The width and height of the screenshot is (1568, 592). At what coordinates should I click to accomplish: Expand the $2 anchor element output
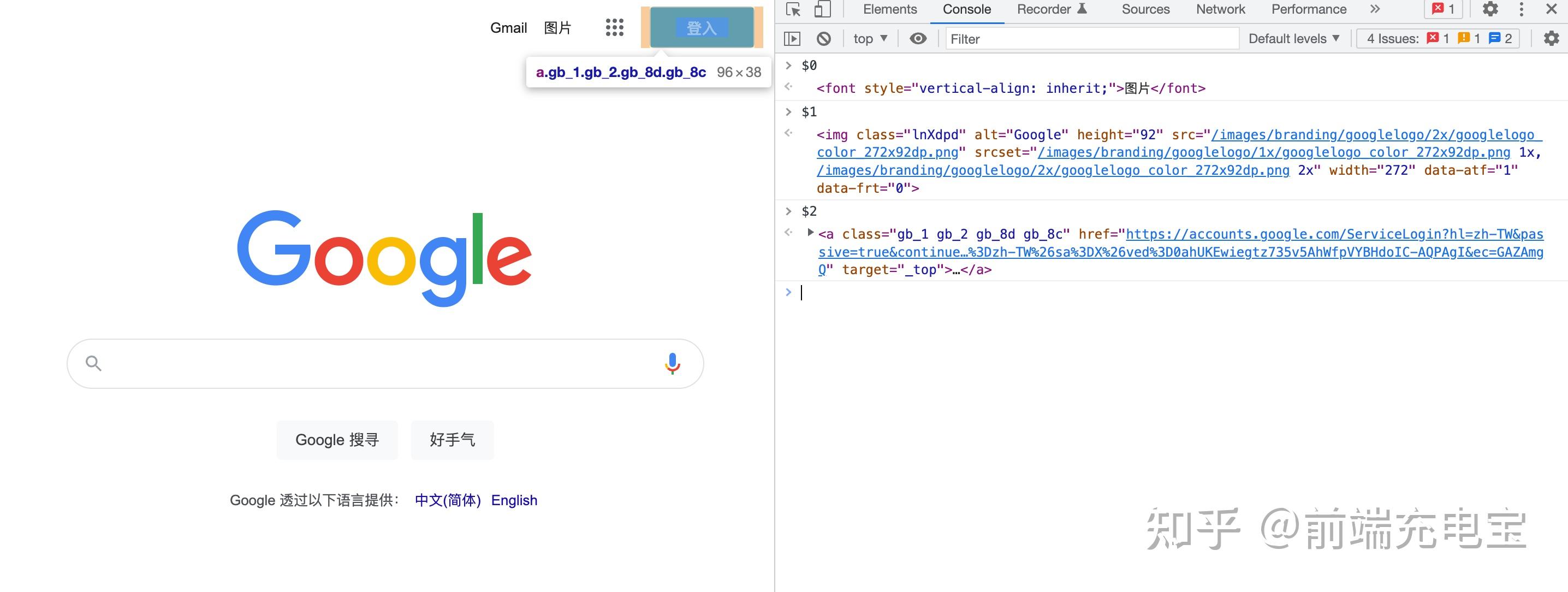pyautogui.click(x=810, y=232)
